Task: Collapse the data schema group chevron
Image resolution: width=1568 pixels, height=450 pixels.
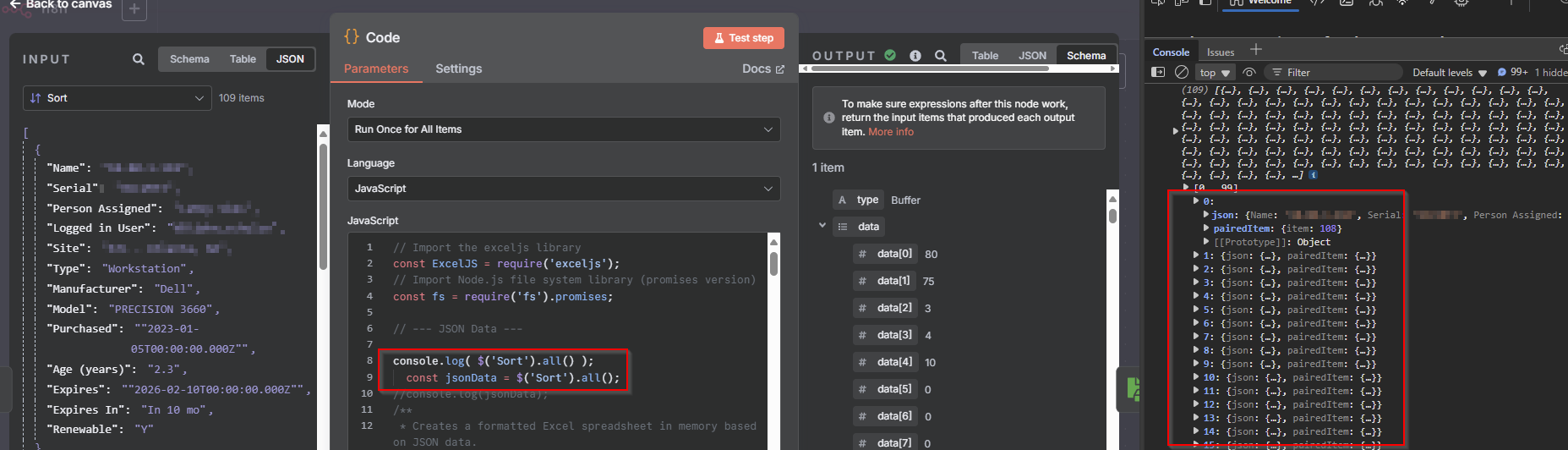Action: pyautogui.click(x=822, y=226)
